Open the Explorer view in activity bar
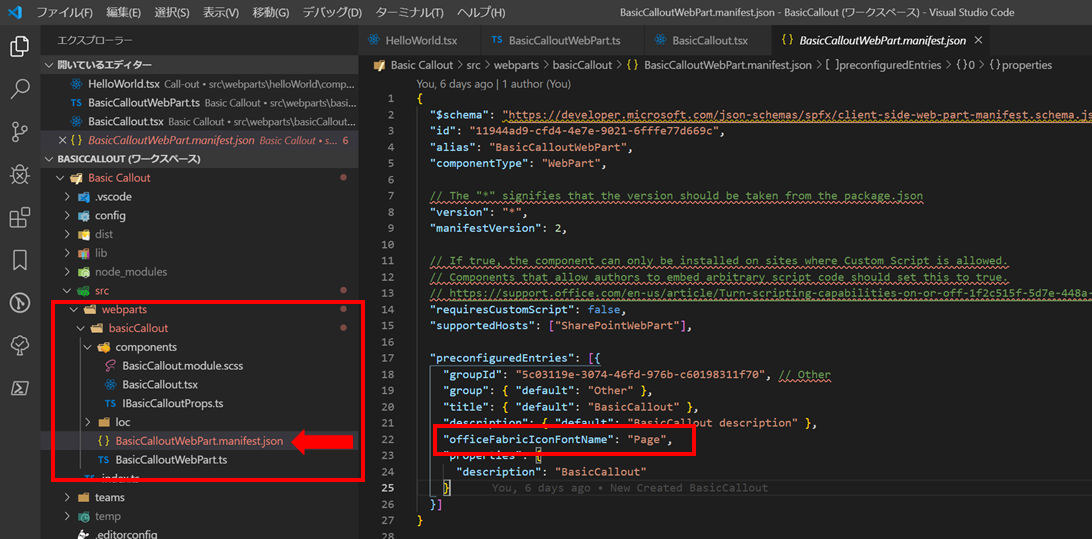 tap(20, 47)
